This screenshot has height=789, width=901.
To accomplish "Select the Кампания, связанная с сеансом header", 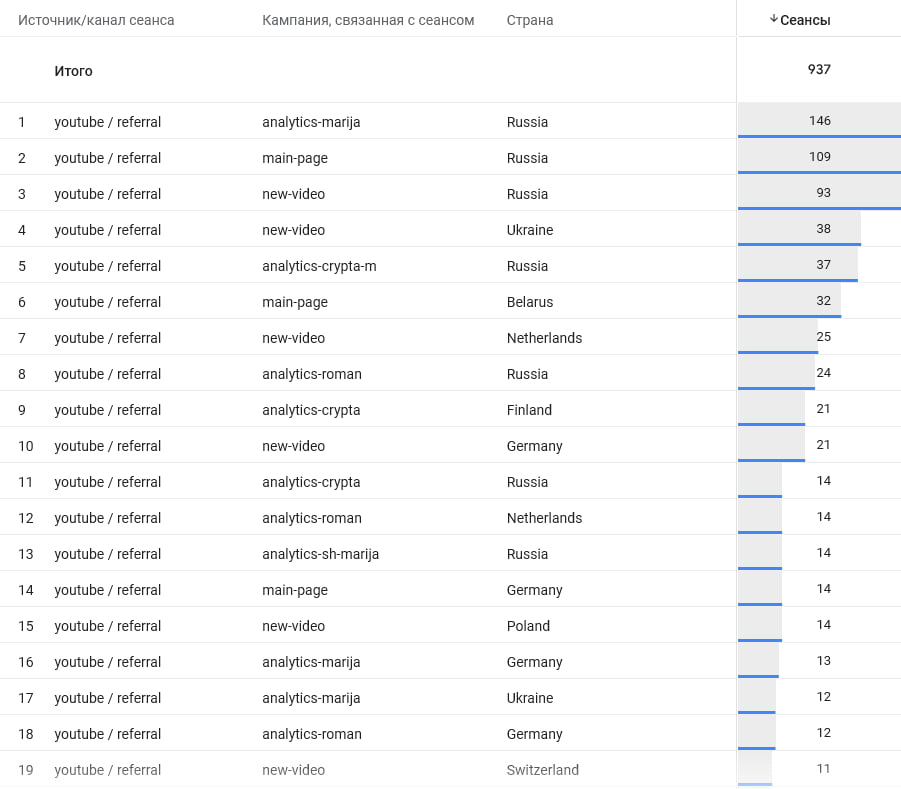I will (x=368, y=20).
